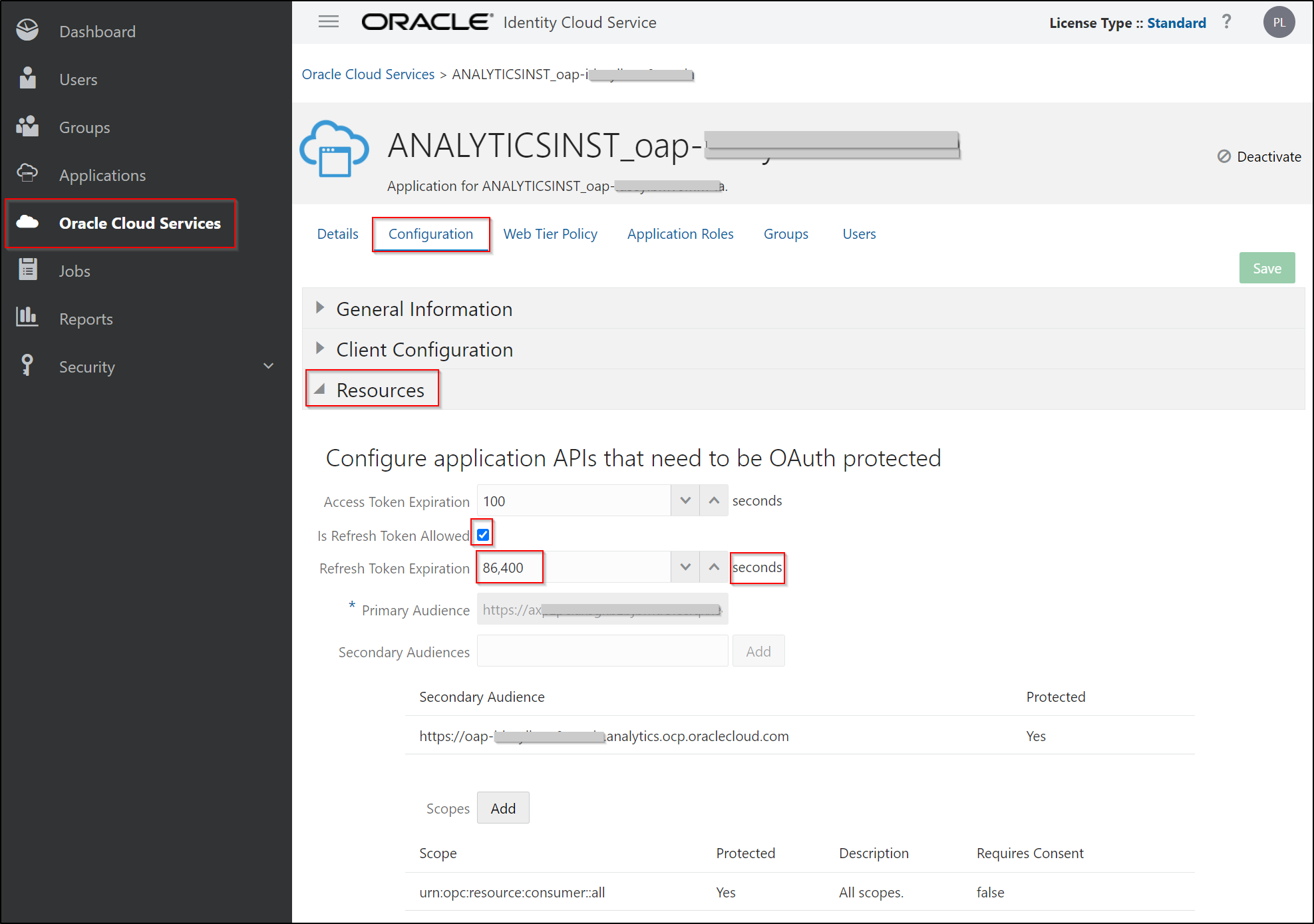Expand the Security sidebar chevron

click(269, 366)
